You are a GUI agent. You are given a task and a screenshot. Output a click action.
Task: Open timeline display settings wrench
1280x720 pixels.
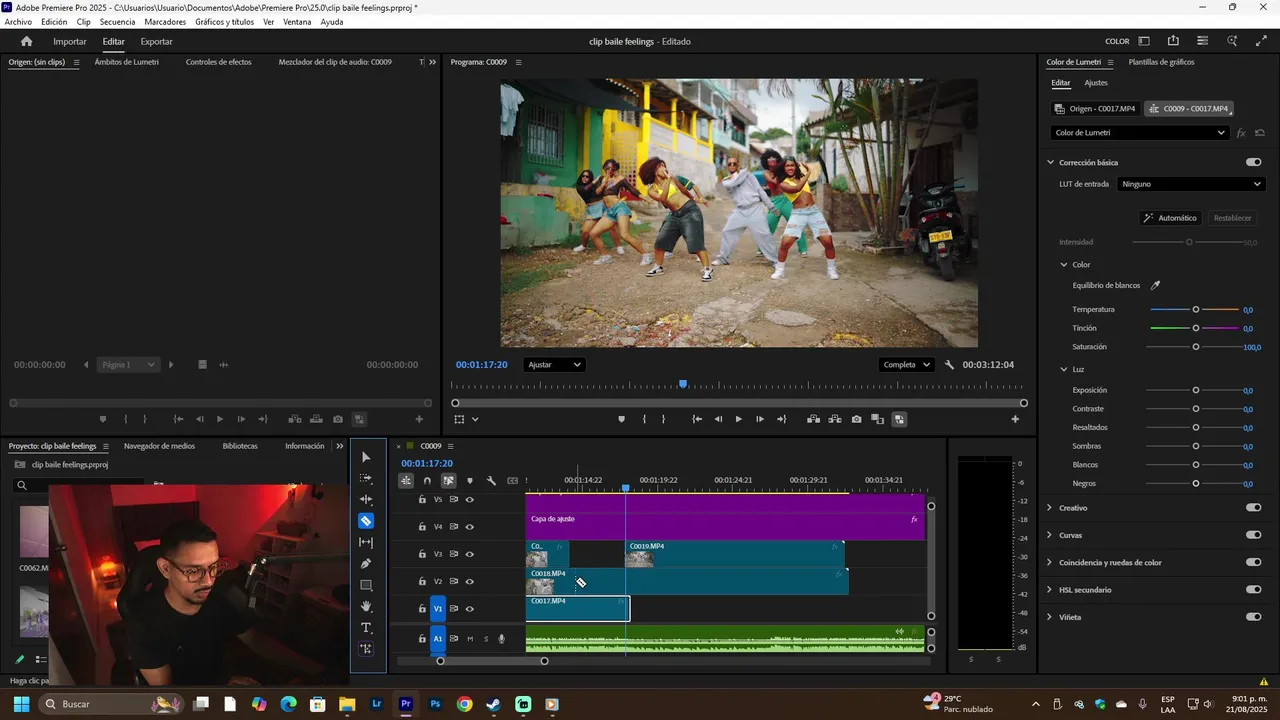coord(491,480)
